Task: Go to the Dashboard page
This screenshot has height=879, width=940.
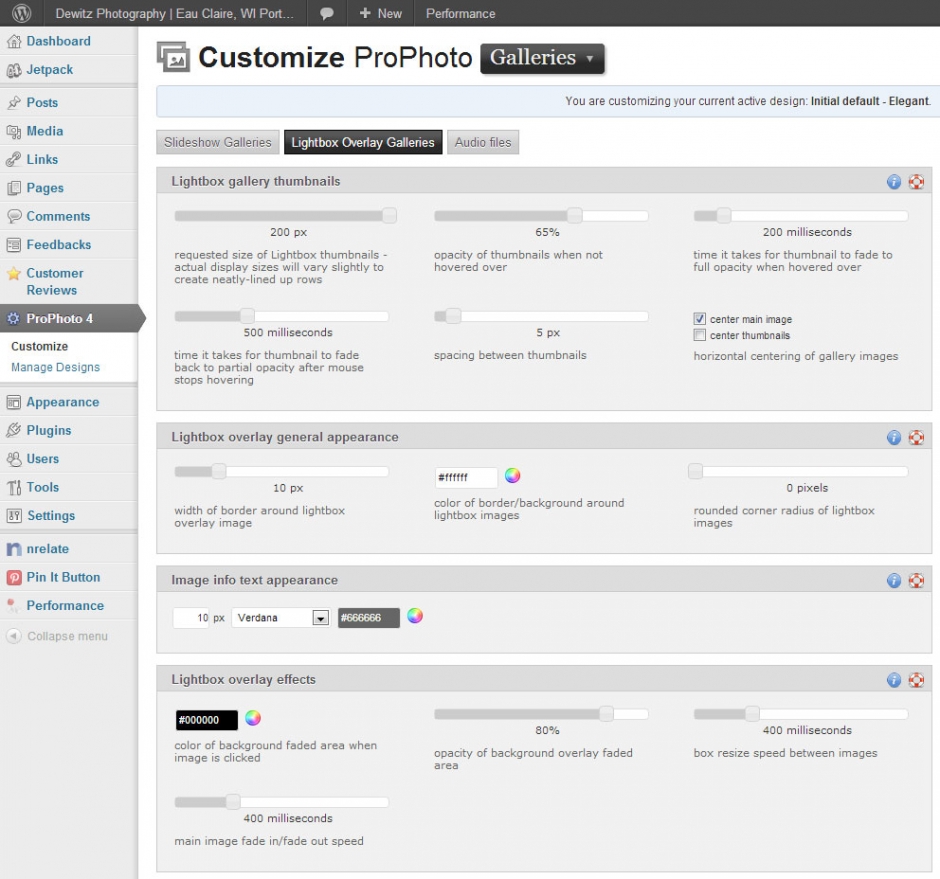Action: (59, 41)
